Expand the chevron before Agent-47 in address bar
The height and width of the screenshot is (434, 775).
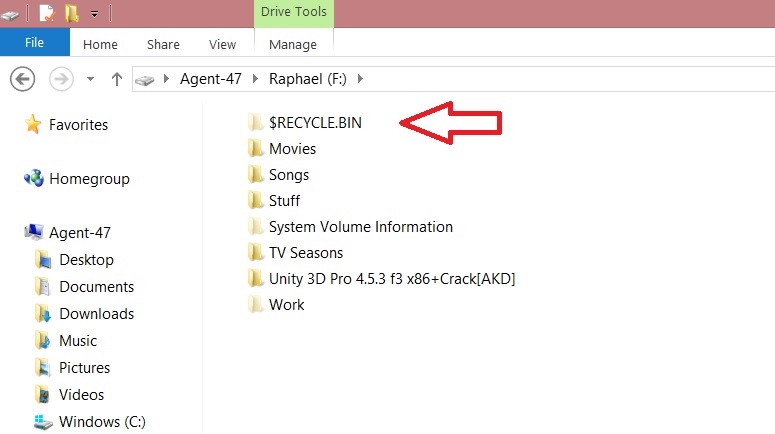click(167, 78)
